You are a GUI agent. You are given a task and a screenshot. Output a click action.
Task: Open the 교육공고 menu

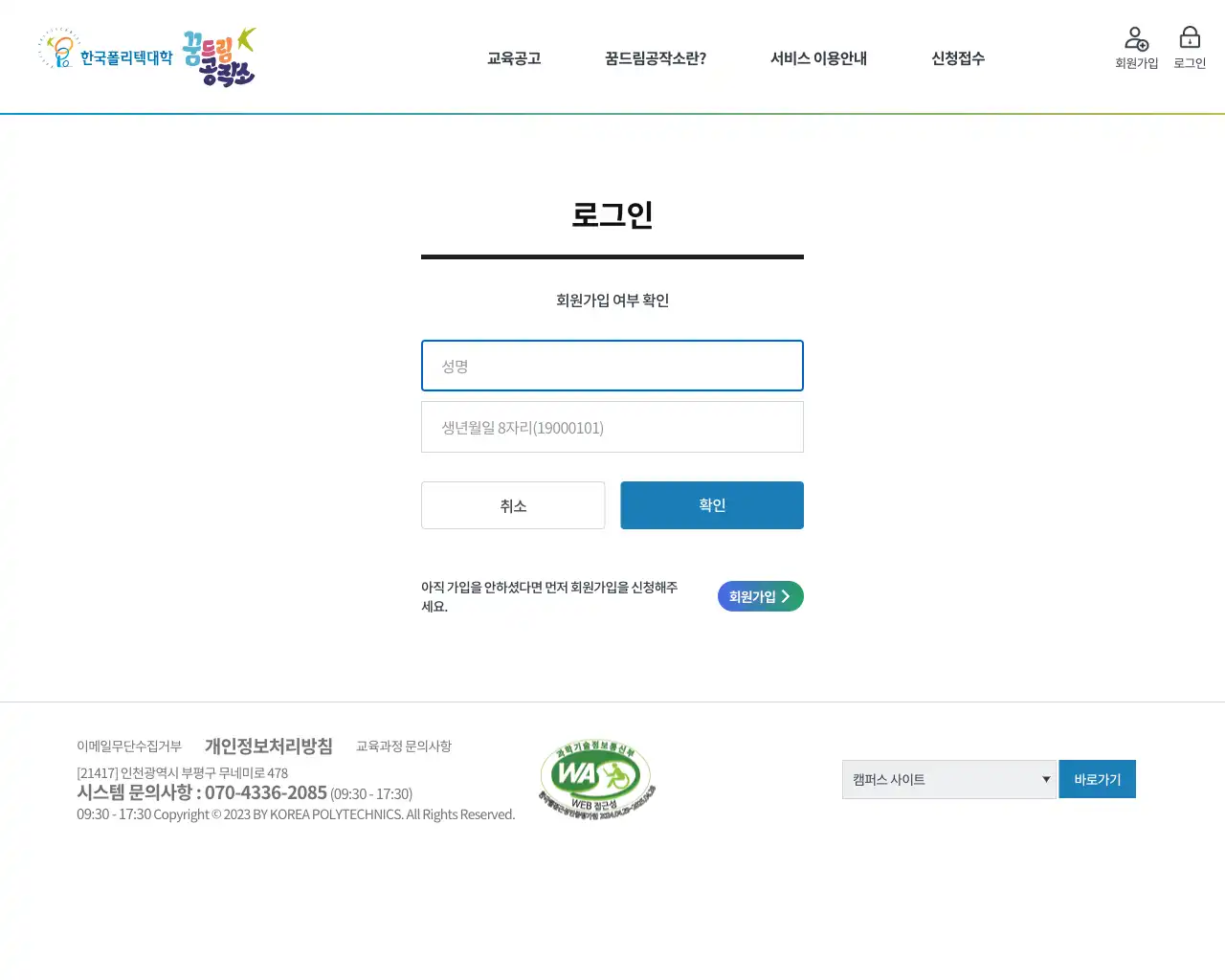(513, 58)
